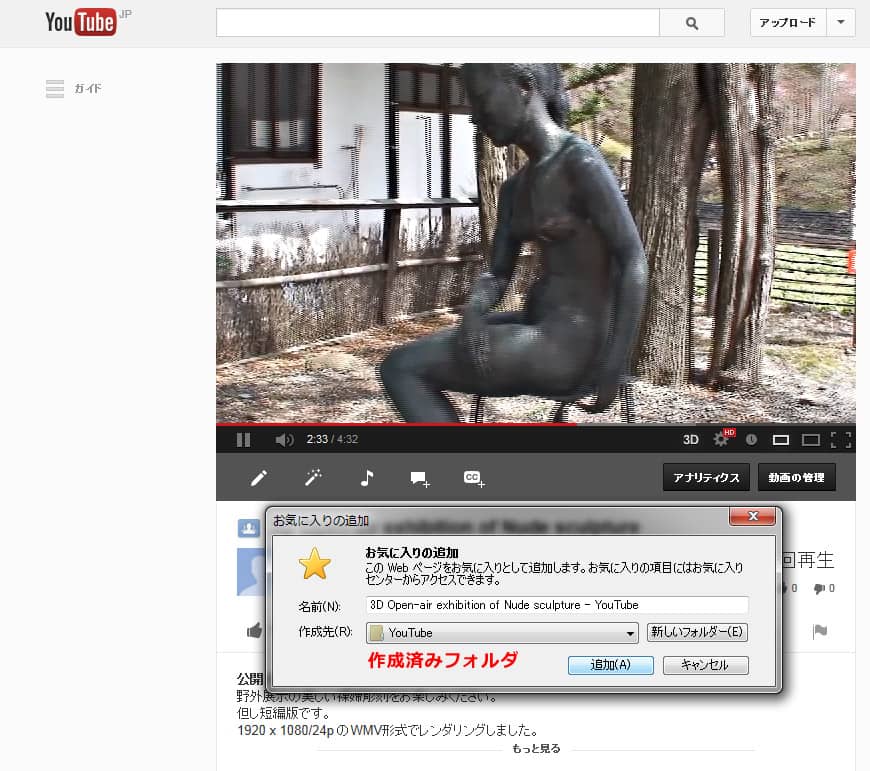Viewport: 870px width, 771px height.
Task: Open the Enhancements magic wand tool
Action: pyautogui.click(x=313, y=478)
